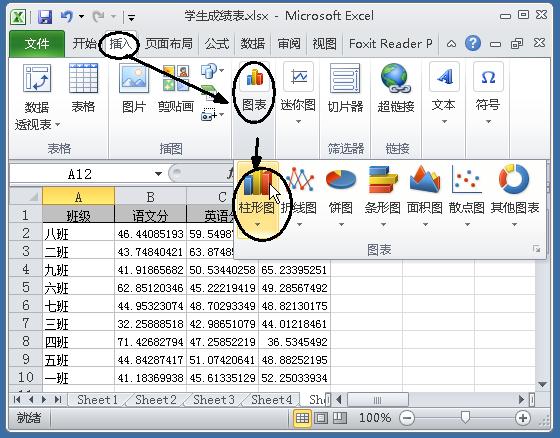This screenshot has width=560, height=438.
Task: Click the vertical scroll down arrow
Action: [542, 384]
